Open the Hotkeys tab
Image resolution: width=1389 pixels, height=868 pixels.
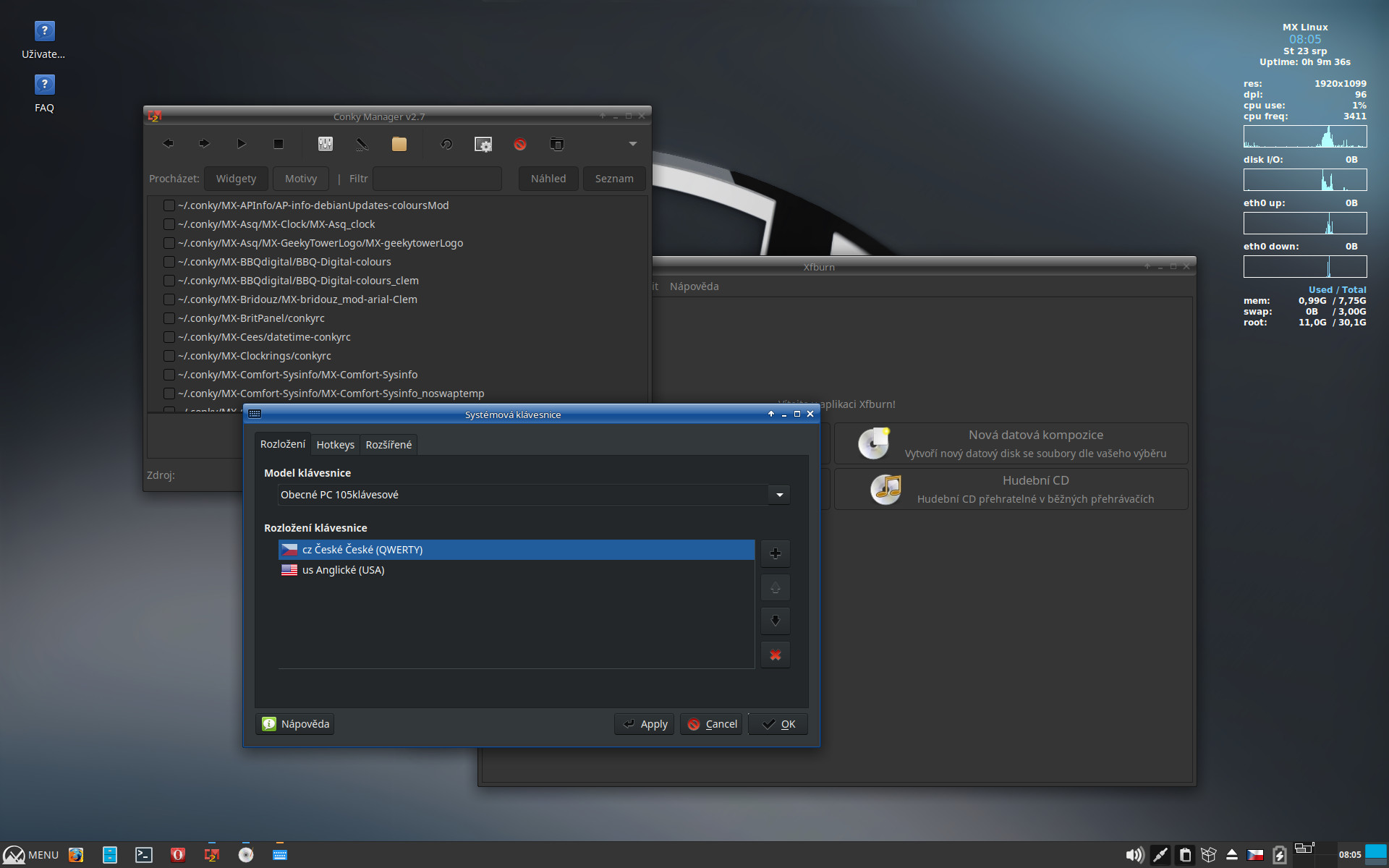pyautogui.click(x=336, y=445)
